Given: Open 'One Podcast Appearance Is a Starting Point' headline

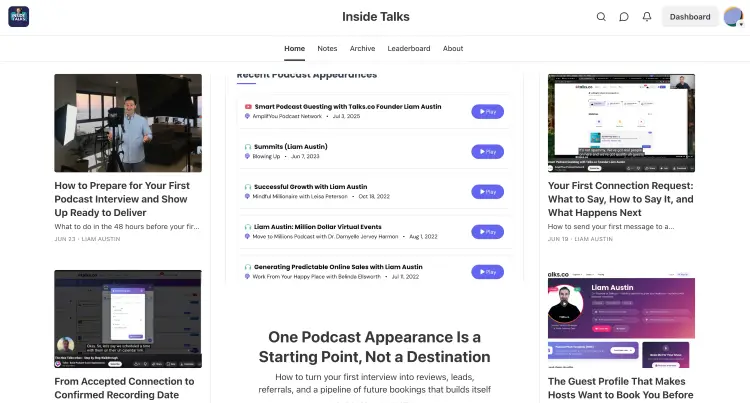Looking at the screenshot, I should tap(375, 347).
